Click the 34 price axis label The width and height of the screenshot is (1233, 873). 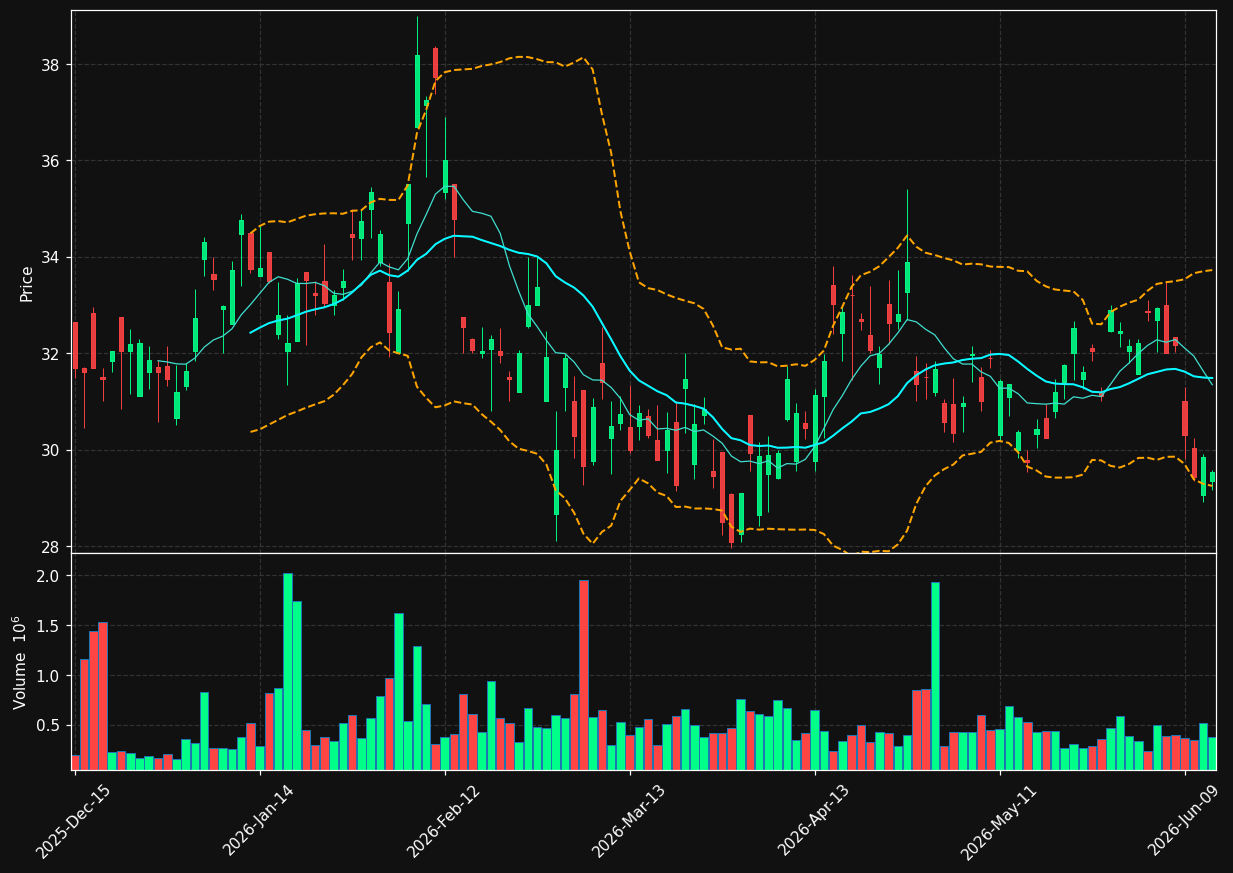click(53, 258)
